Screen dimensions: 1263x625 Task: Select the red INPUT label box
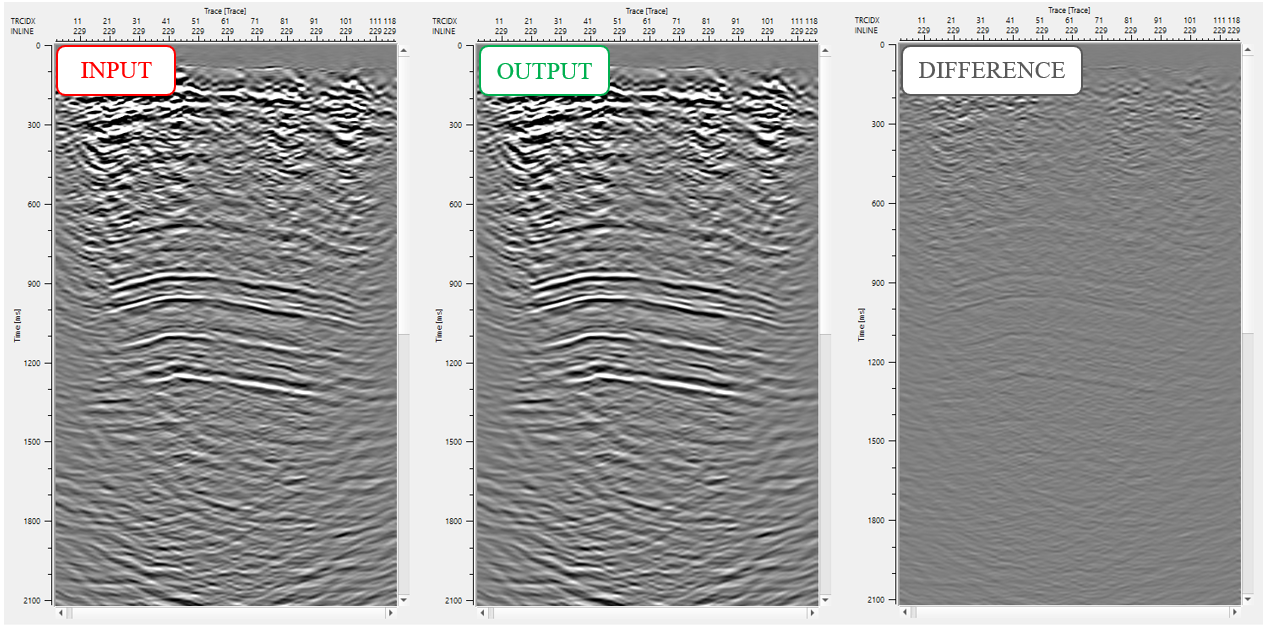[x=116, y=71]
